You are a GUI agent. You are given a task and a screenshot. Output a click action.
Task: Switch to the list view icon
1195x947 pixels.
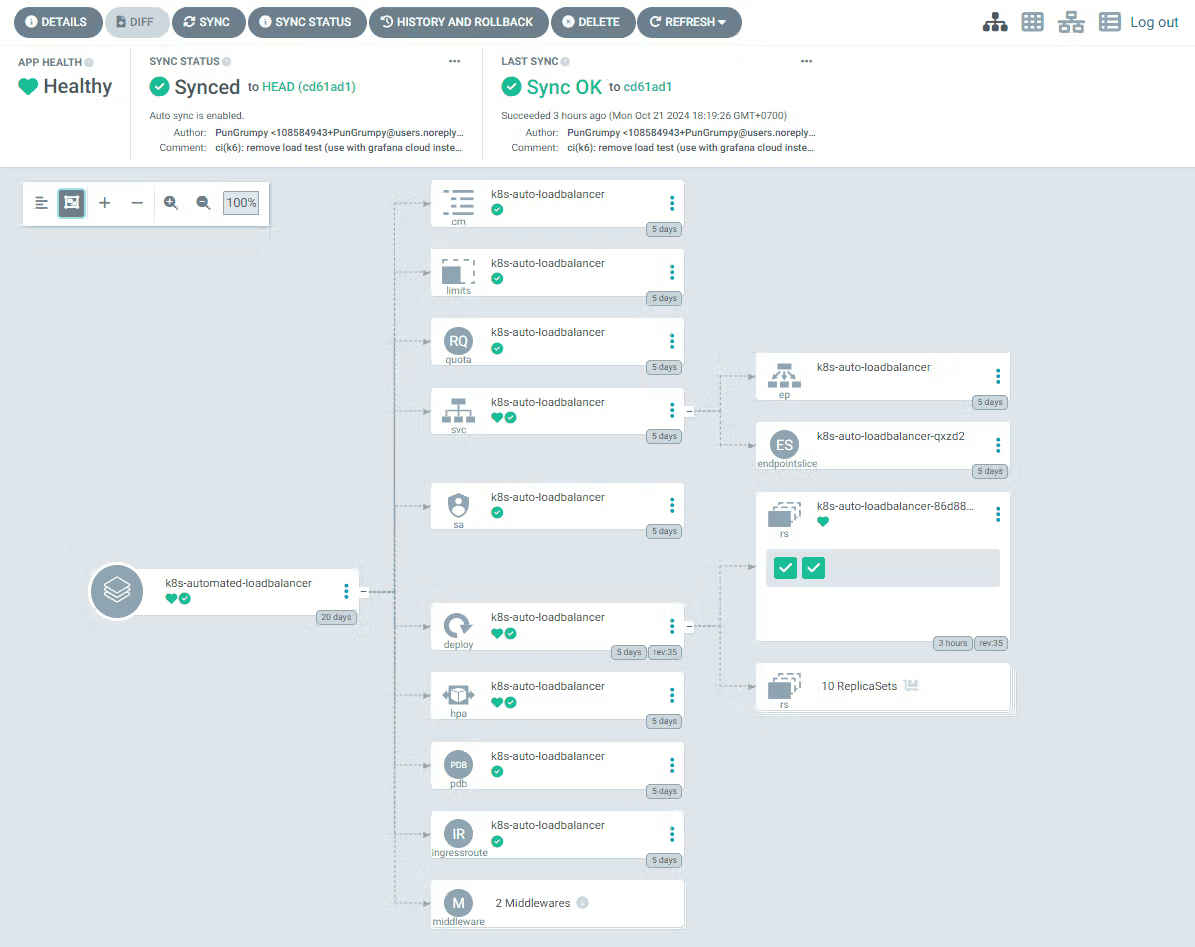click(1109, 22)
